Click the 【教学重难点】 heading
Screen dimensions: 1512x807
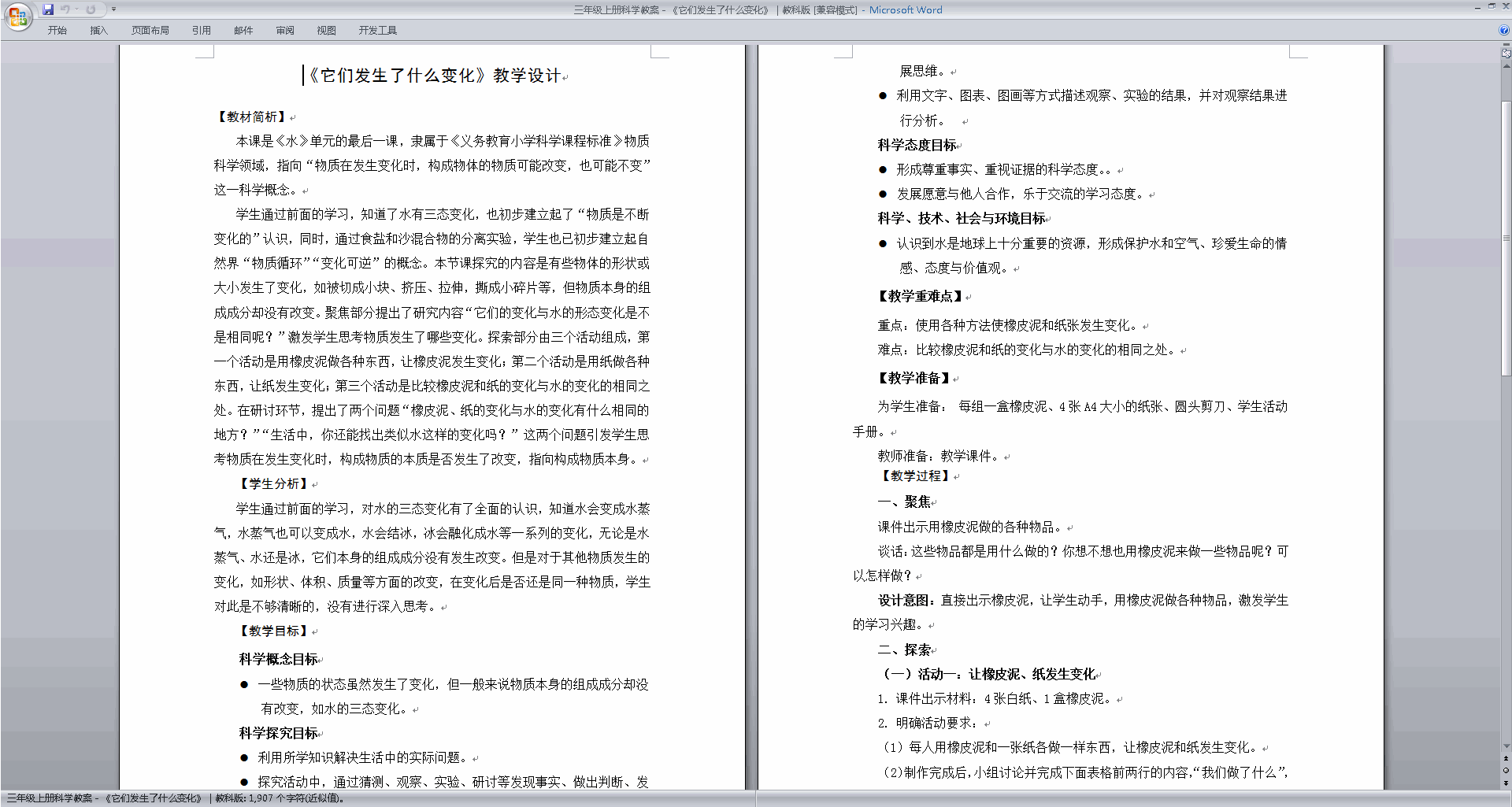[921, 296]
